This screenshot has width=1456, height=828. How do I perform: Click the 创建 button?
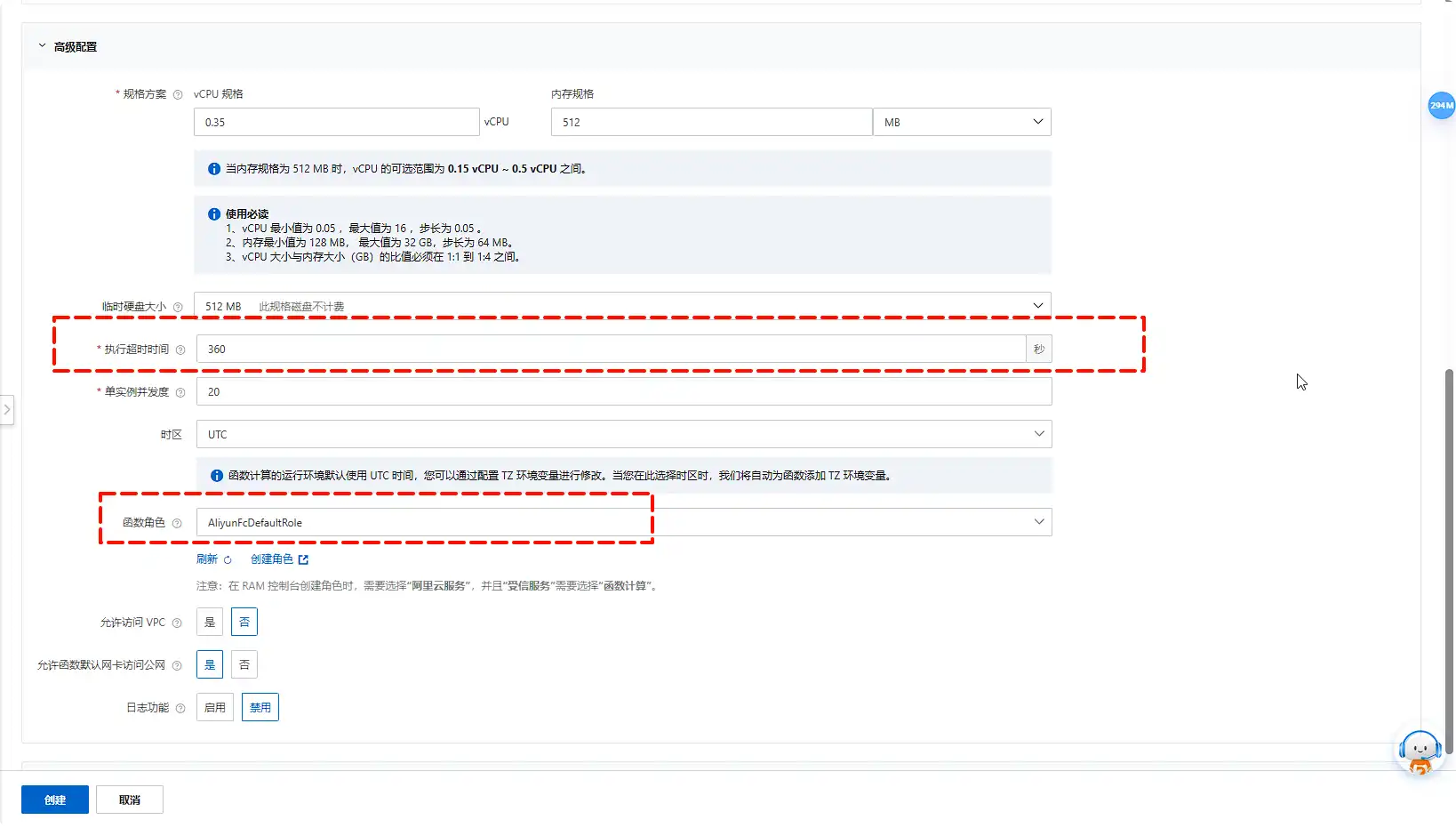(x=55, y=800)
